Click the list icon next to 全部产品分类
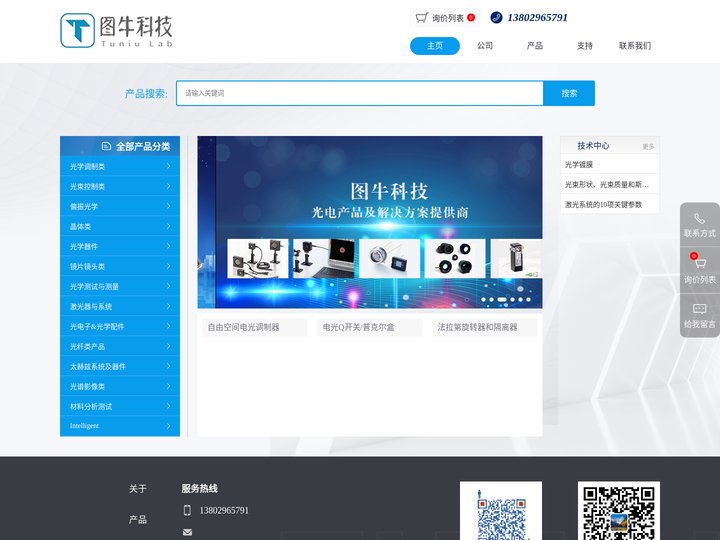The width and height of the screenshot is (720, 540). pyautogui.click(x=106, y=146)
